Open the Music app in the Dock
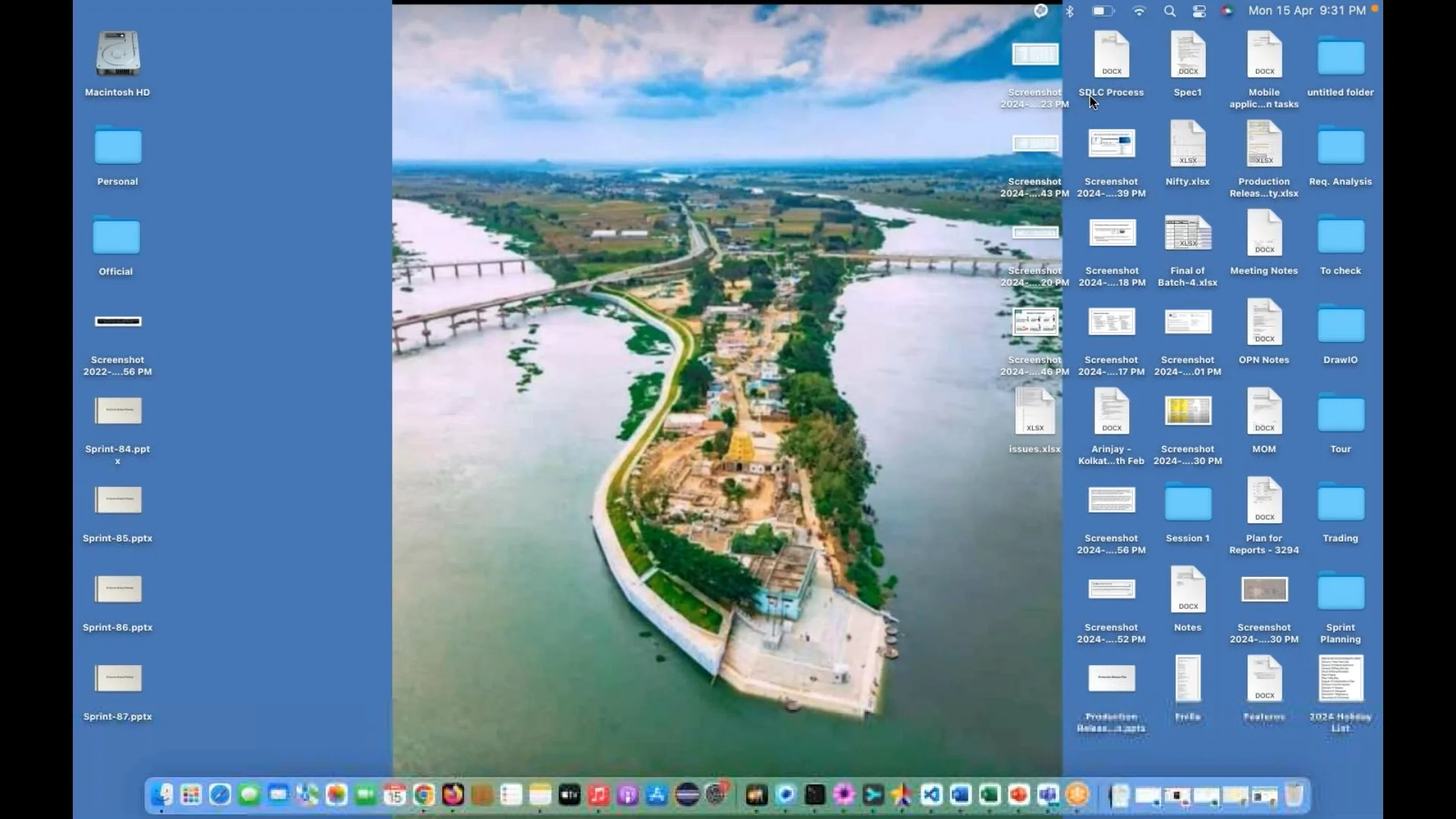Image resolution: width=1456 pixels, height=819 pixels. [598, 795]
